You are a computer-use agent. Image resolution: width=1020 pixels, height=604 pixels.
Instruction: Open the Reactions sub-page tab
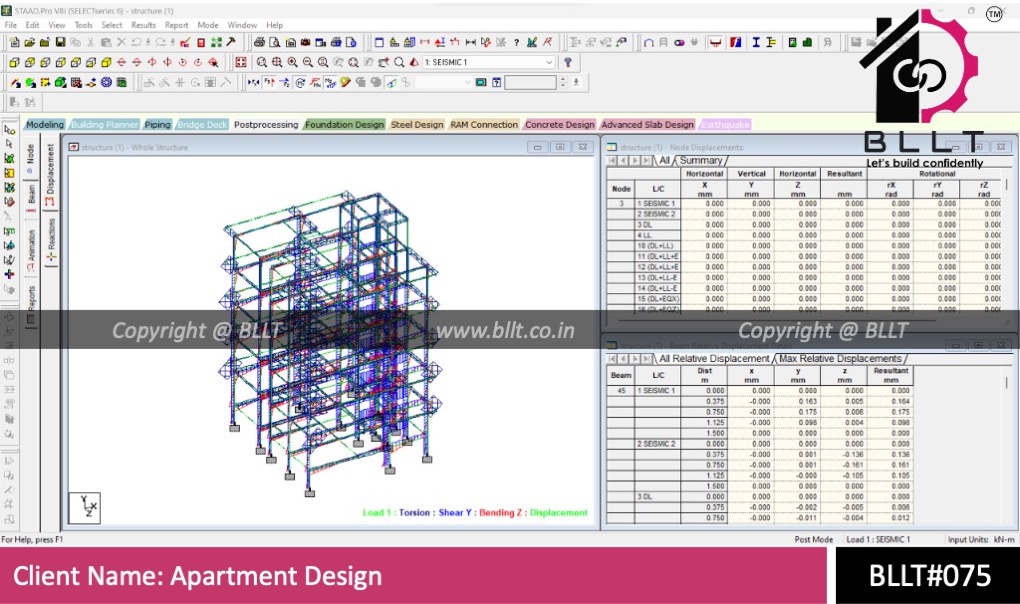tap(51, 239)
